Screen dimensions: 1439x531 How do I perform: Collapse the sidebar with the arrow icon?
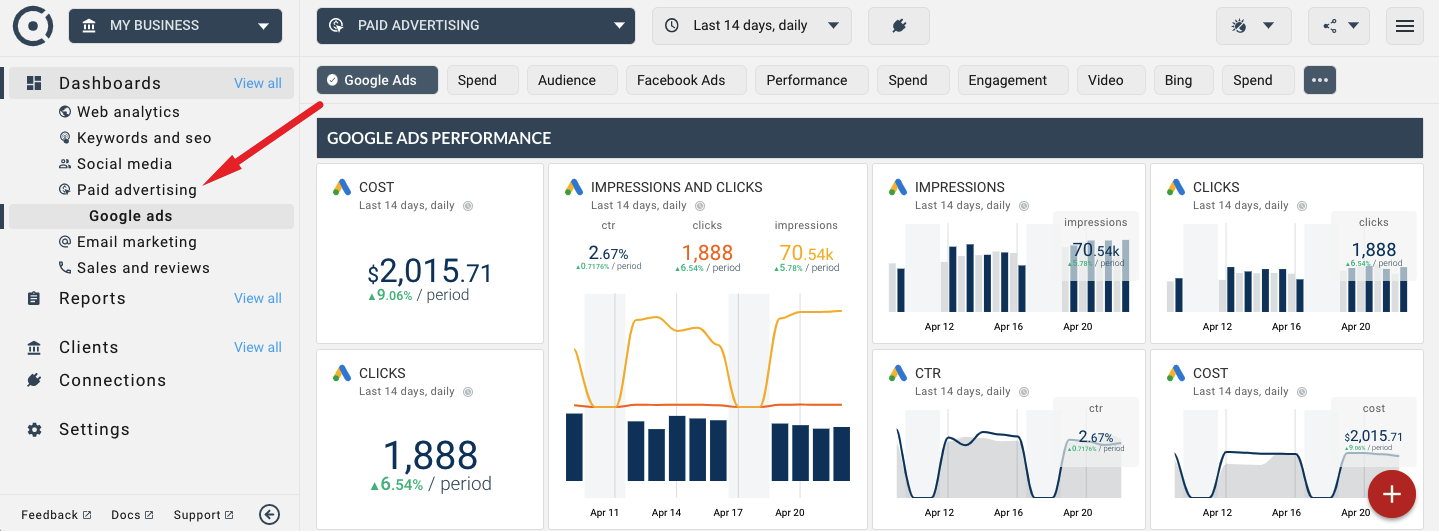[269, 514]
